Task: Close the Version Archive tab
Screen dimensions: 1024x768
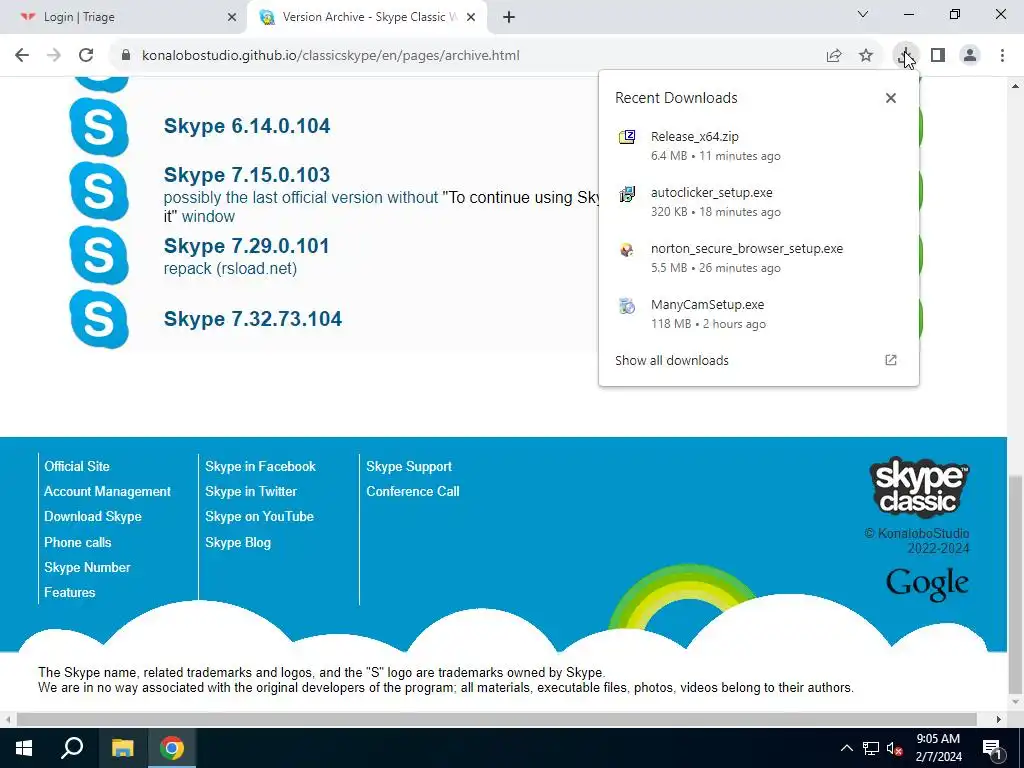Action: pyautogui.click(x=472, y=18)
